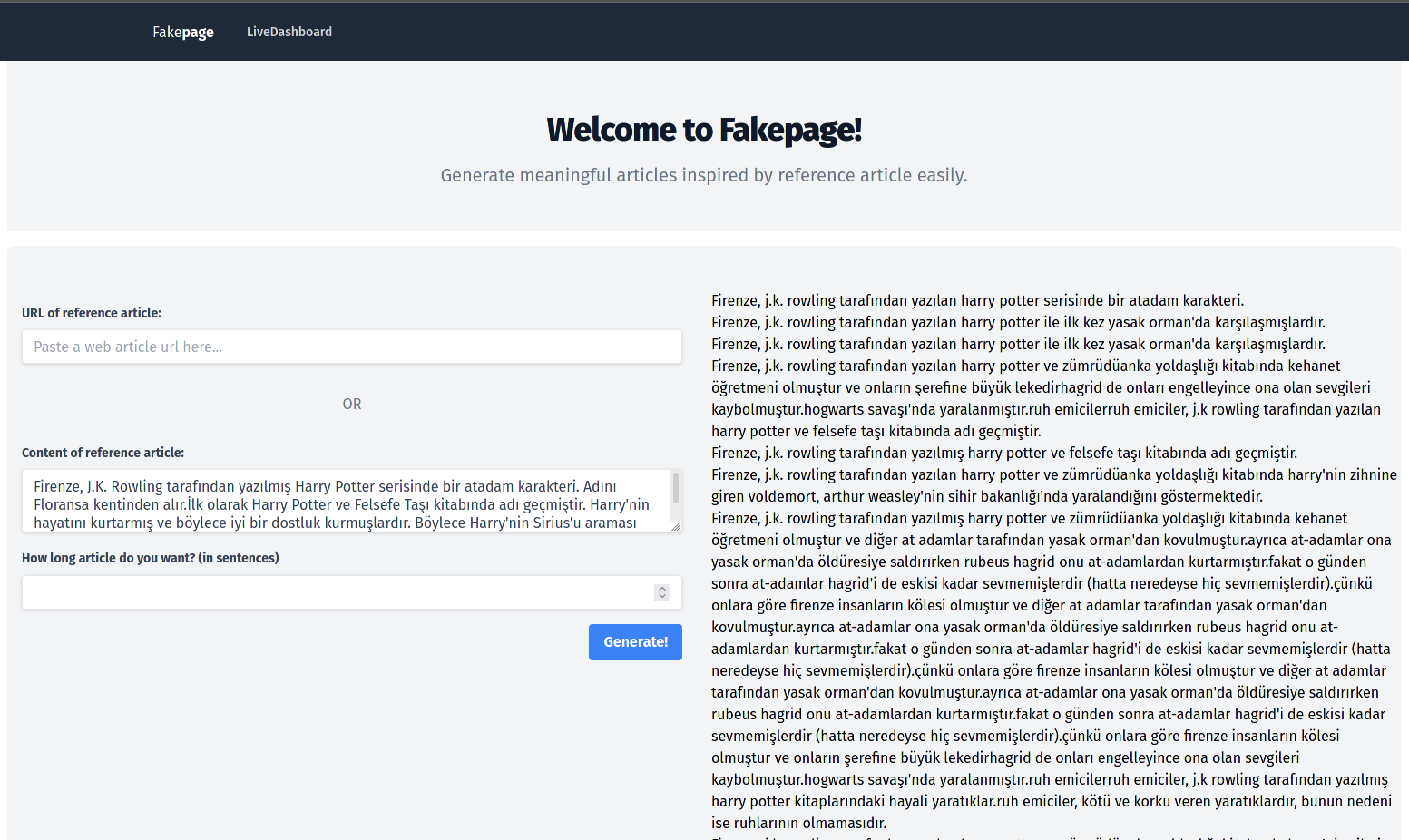Click the textarea vertical scrollbar thumb

click(x=676, y=488)
